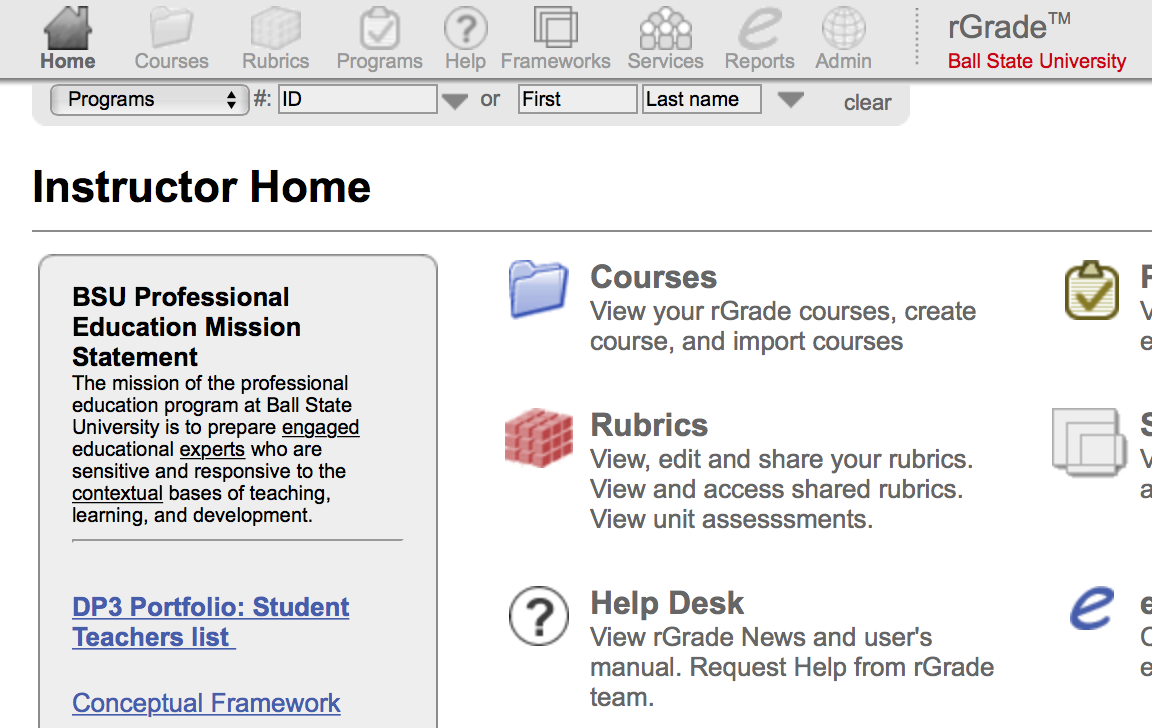Expand the arrow next to Last name field
This screenshot has height=728, width=1152.
790,100
